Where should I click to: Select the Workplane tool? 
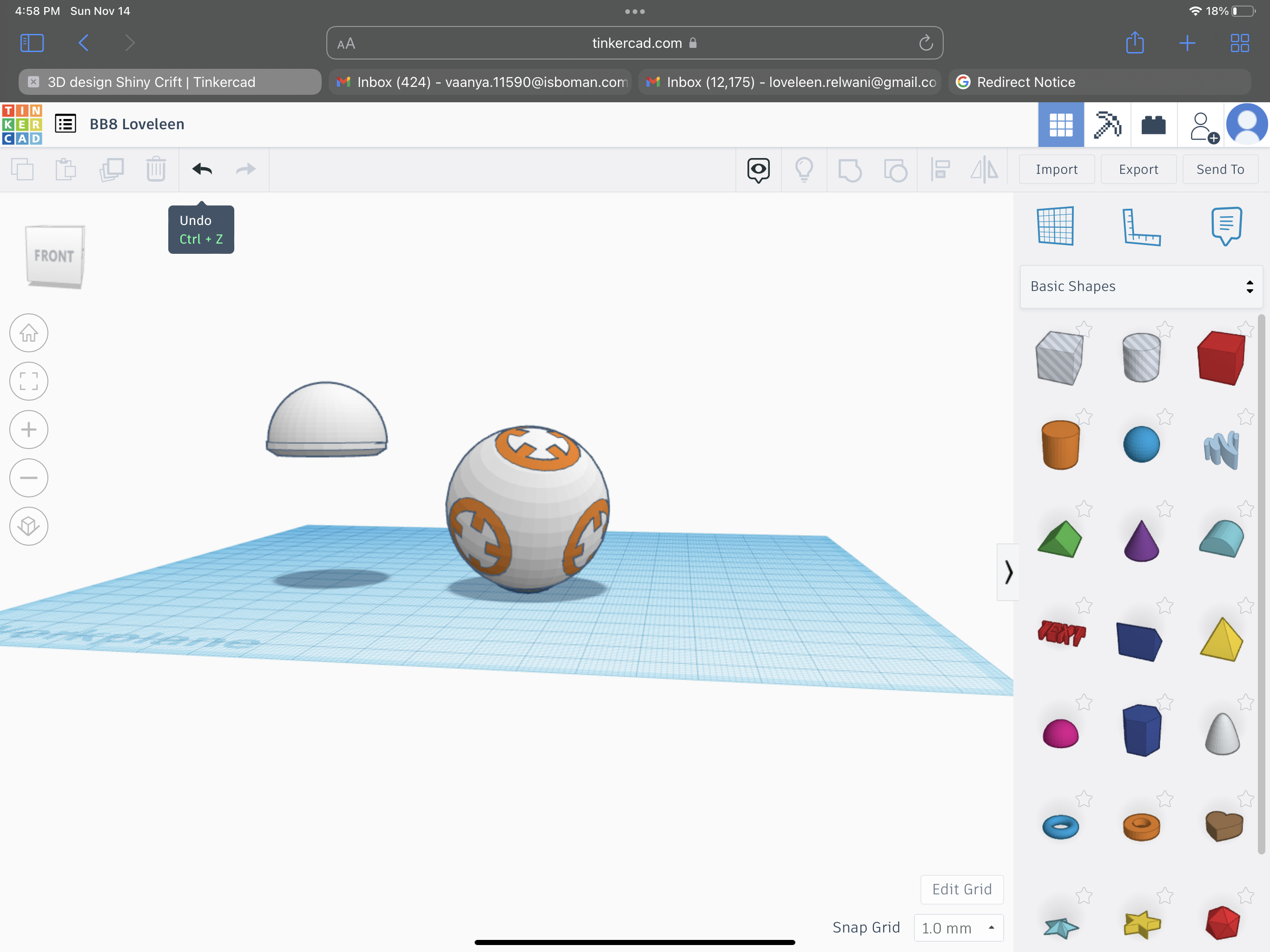coord(1055,225)
